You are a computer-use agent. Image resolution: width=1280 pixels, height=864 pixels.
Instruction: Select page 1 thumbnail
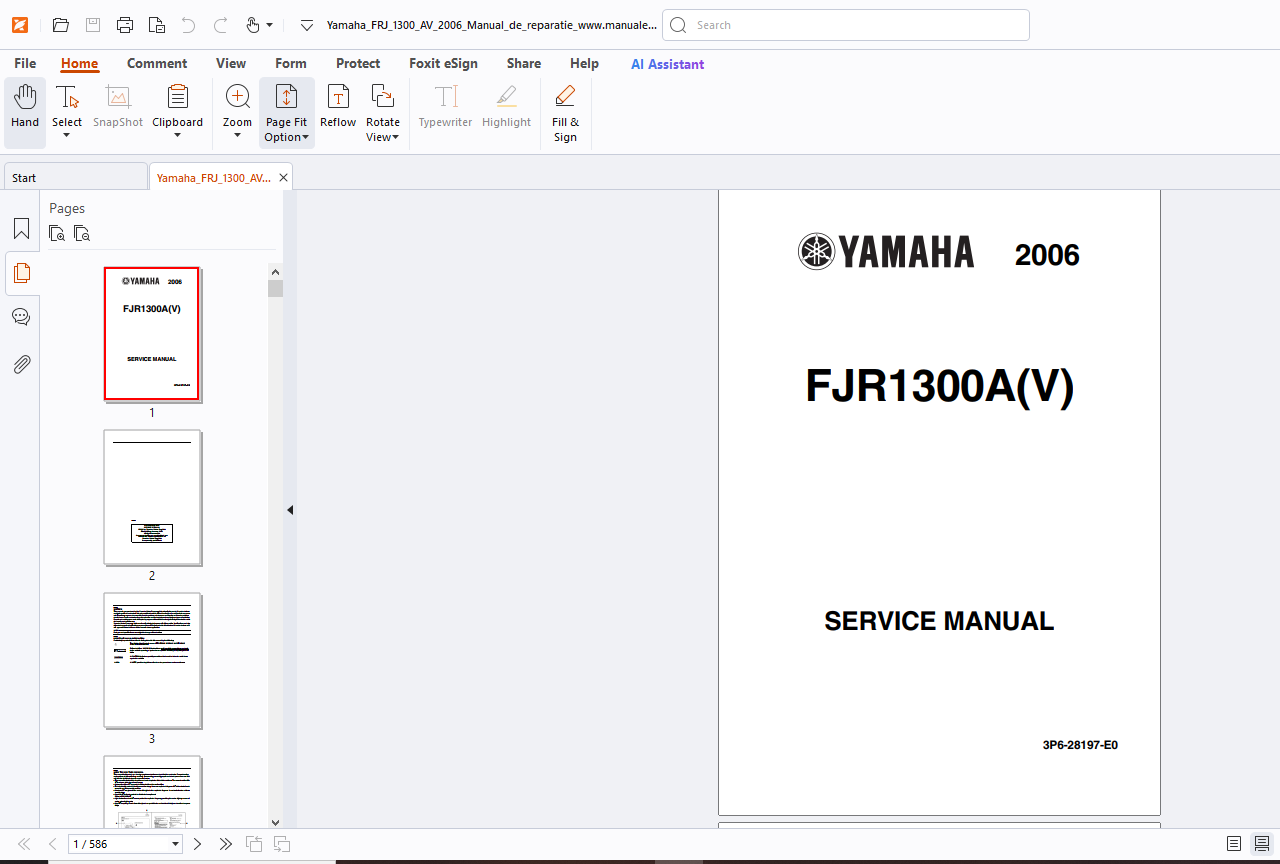click(152, 334)
